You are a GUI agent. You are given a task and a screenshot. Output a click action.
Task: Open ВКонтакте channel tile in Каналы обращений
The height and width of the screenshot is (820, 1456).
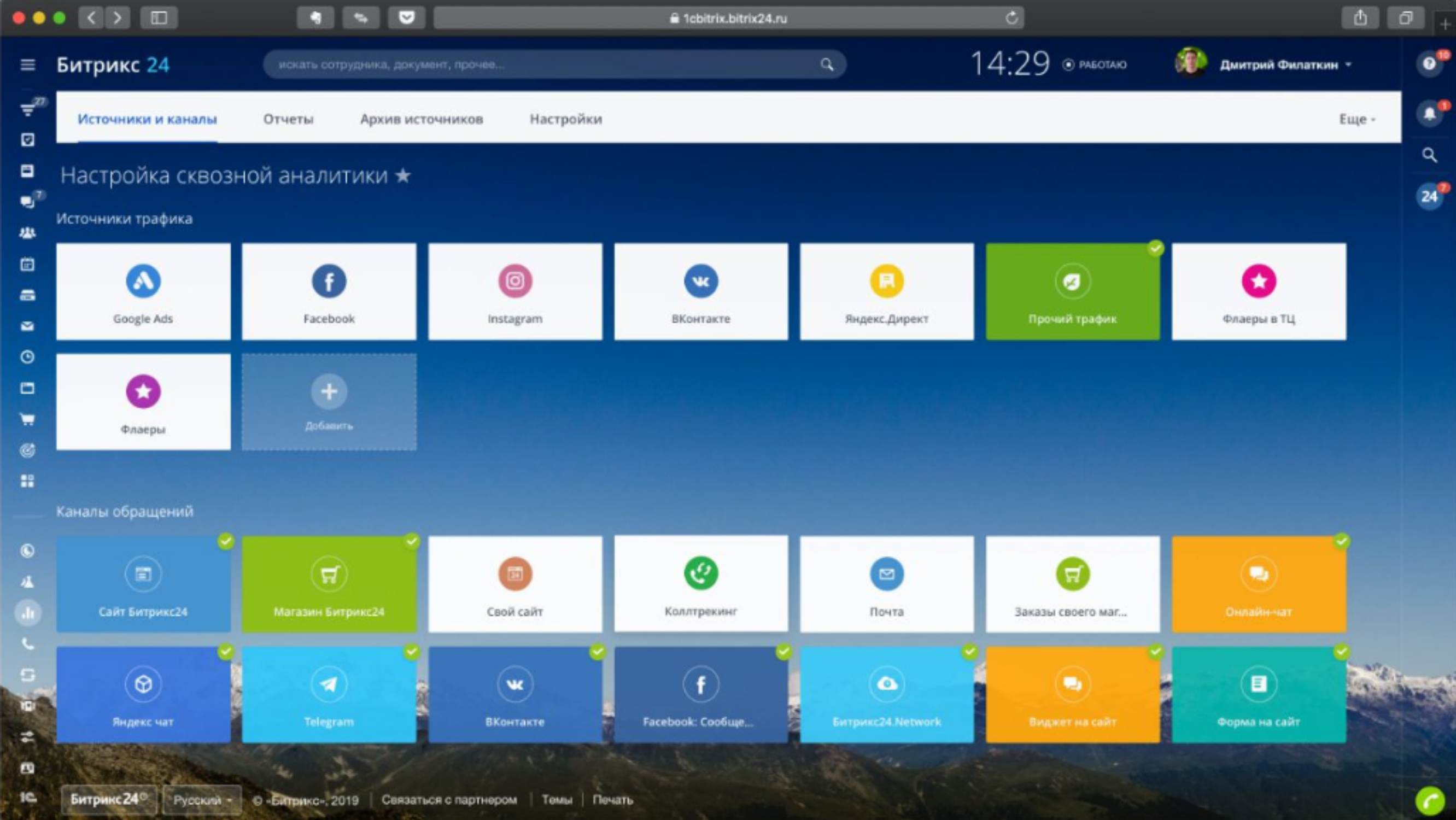click(515, 695)
